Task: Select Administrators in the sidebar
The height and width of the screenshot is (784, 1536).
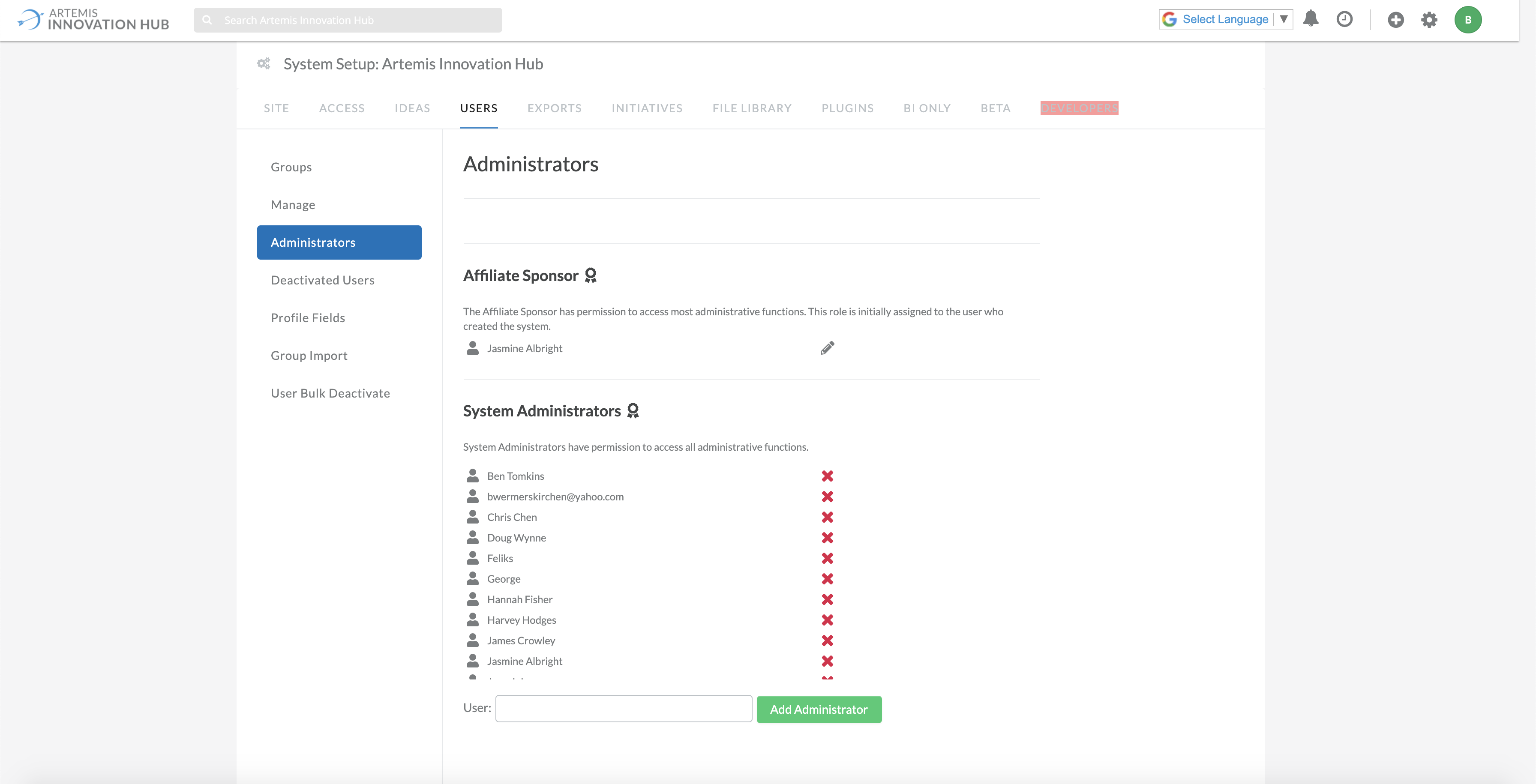Action: tap(339, 242)
